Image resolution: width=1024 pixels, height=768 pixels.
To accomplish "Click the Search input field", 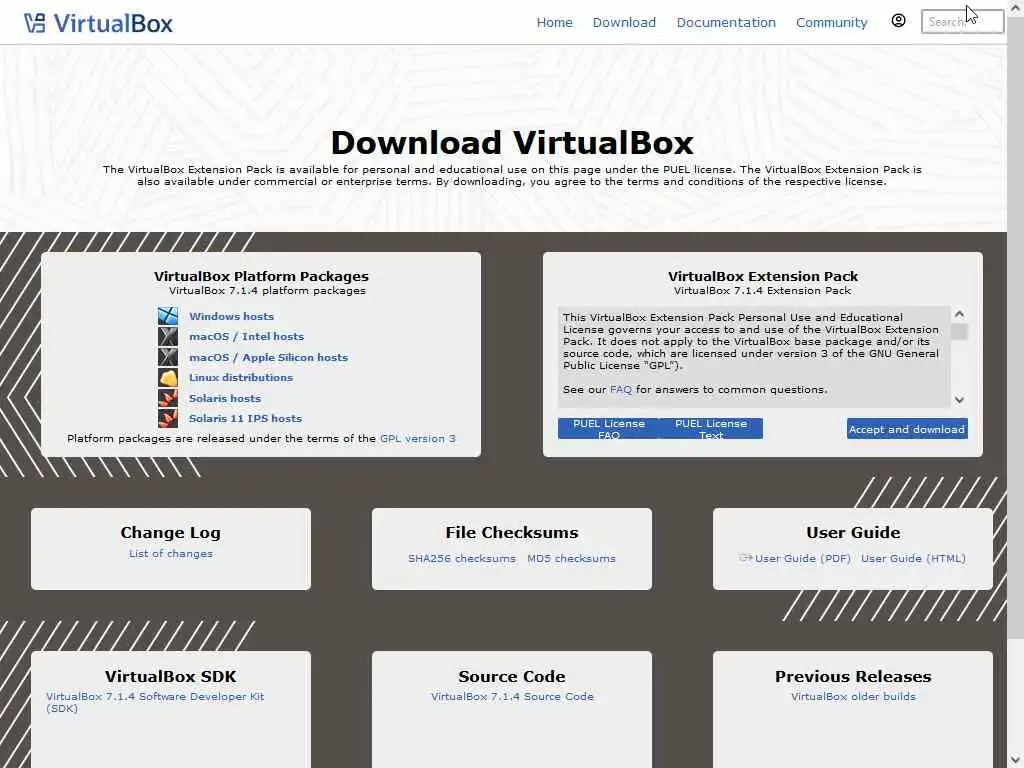I will [962, 22].
